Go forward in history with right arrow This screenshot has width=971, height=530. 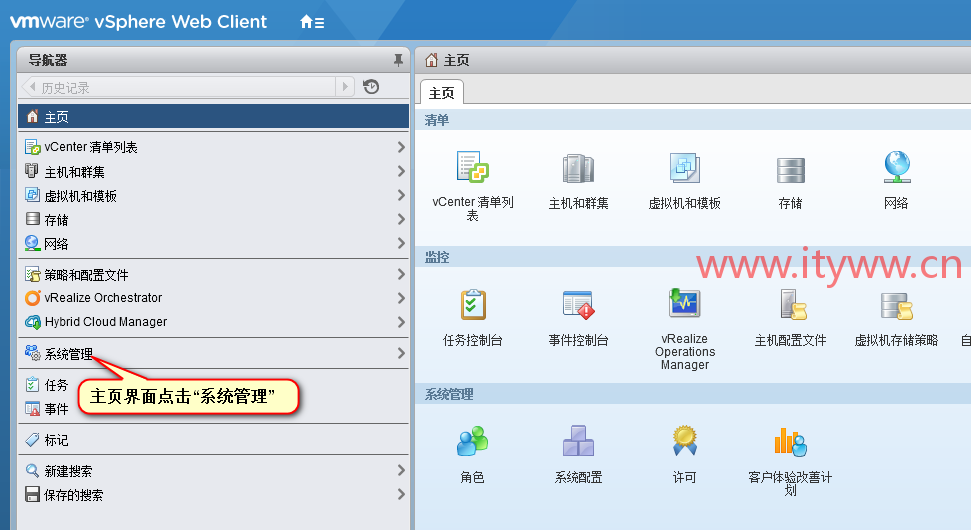pyautogui.click(x=345, y=87)
